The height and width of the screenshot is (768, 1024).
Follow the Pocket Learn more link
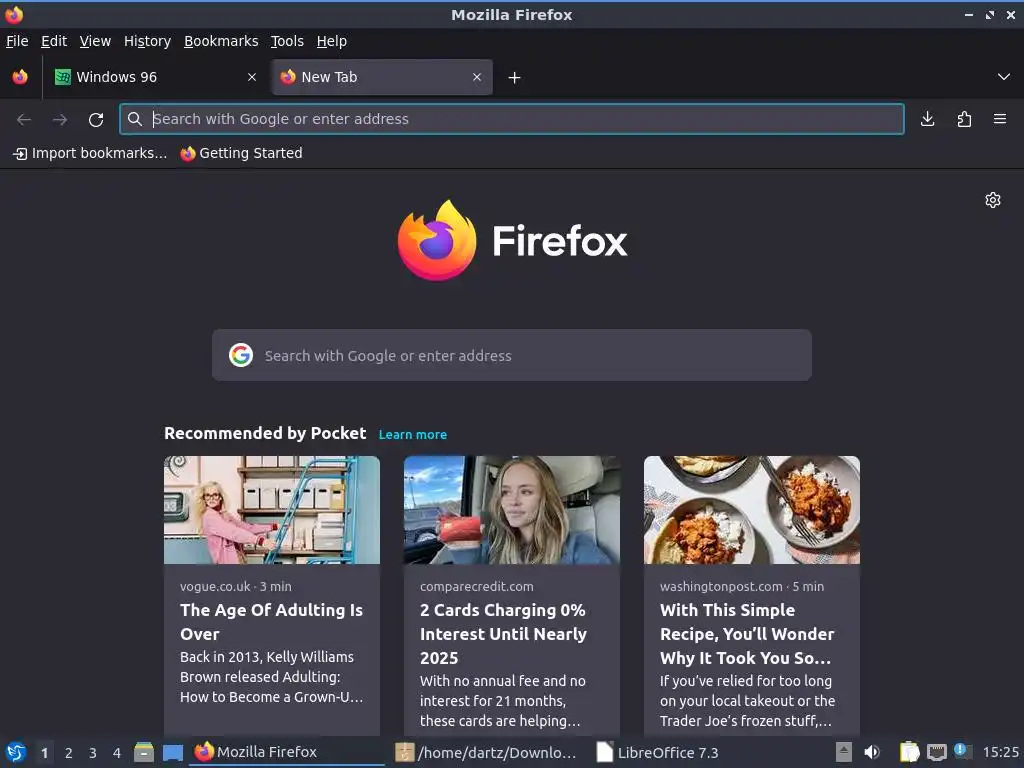(413, 434)
